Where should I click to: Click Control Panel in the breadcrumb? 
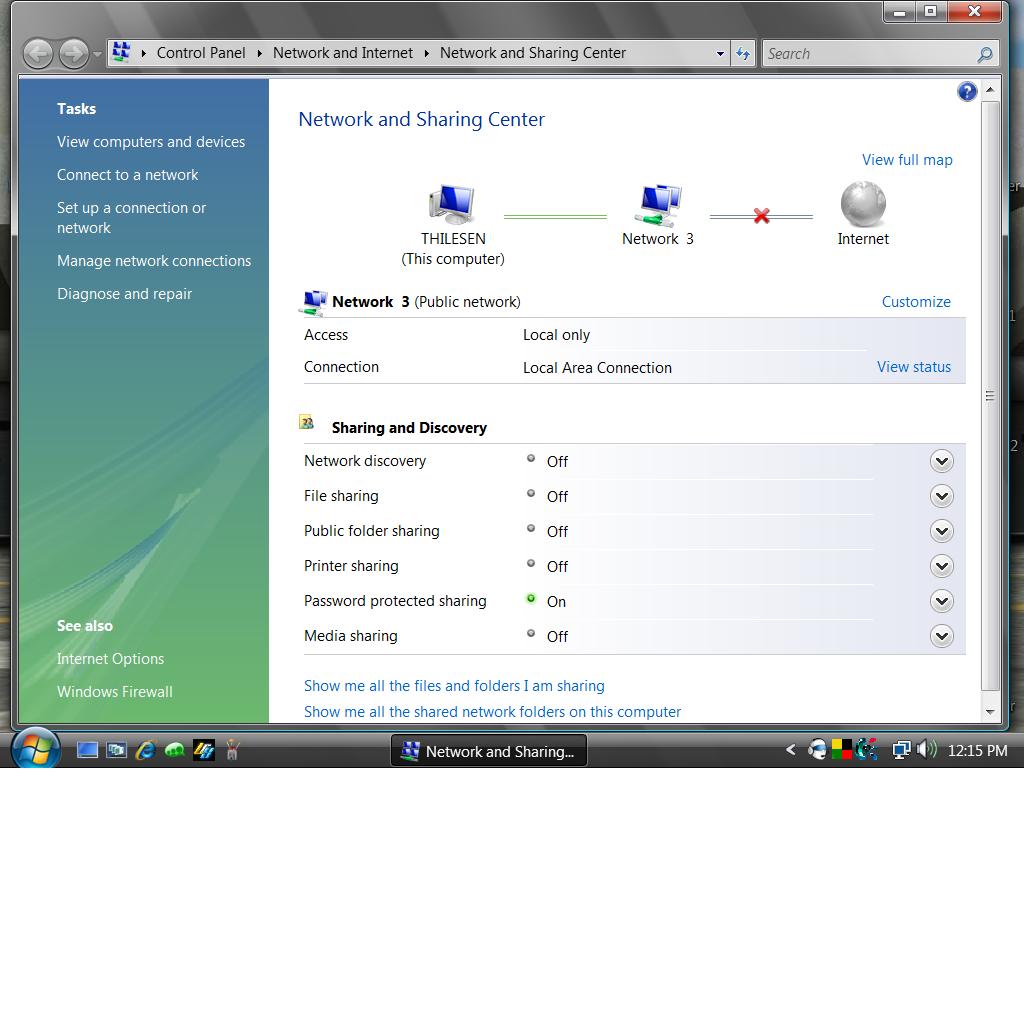[201, 53]
